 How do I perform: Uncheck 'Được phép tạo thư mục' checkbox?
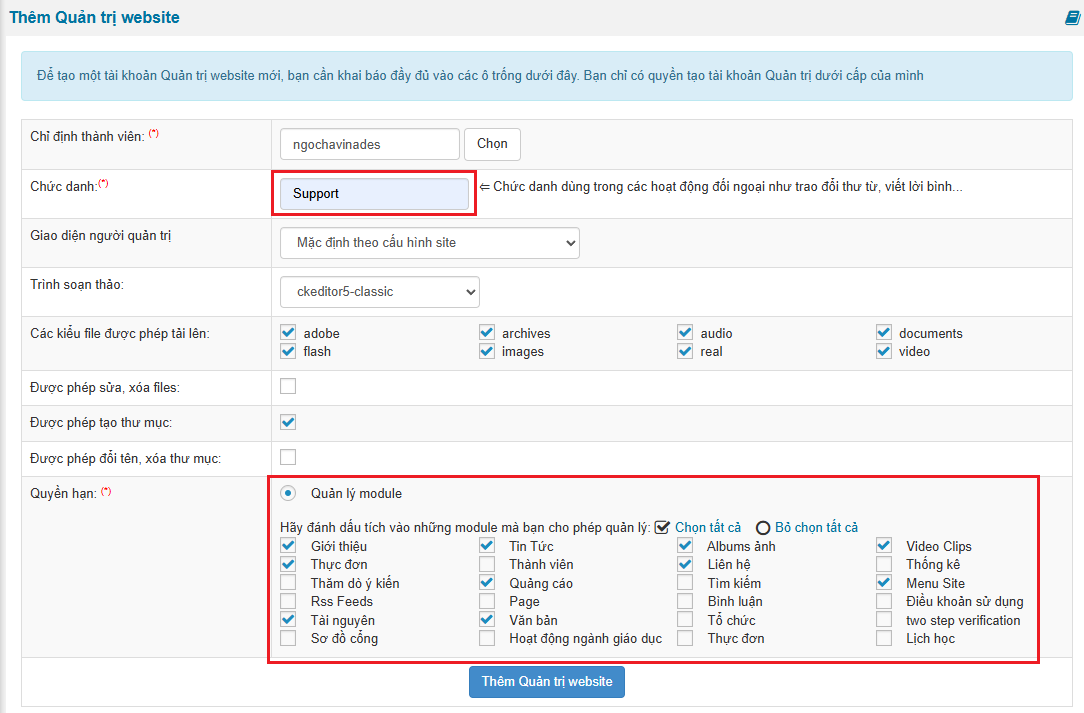click(x=288, y=422)
